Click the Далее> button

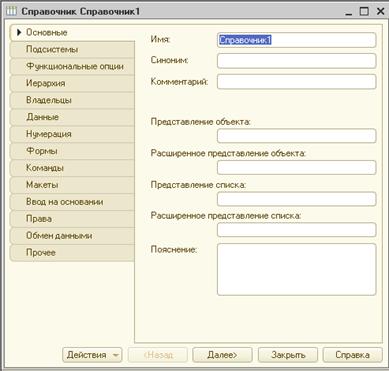(x=222, y=355)
